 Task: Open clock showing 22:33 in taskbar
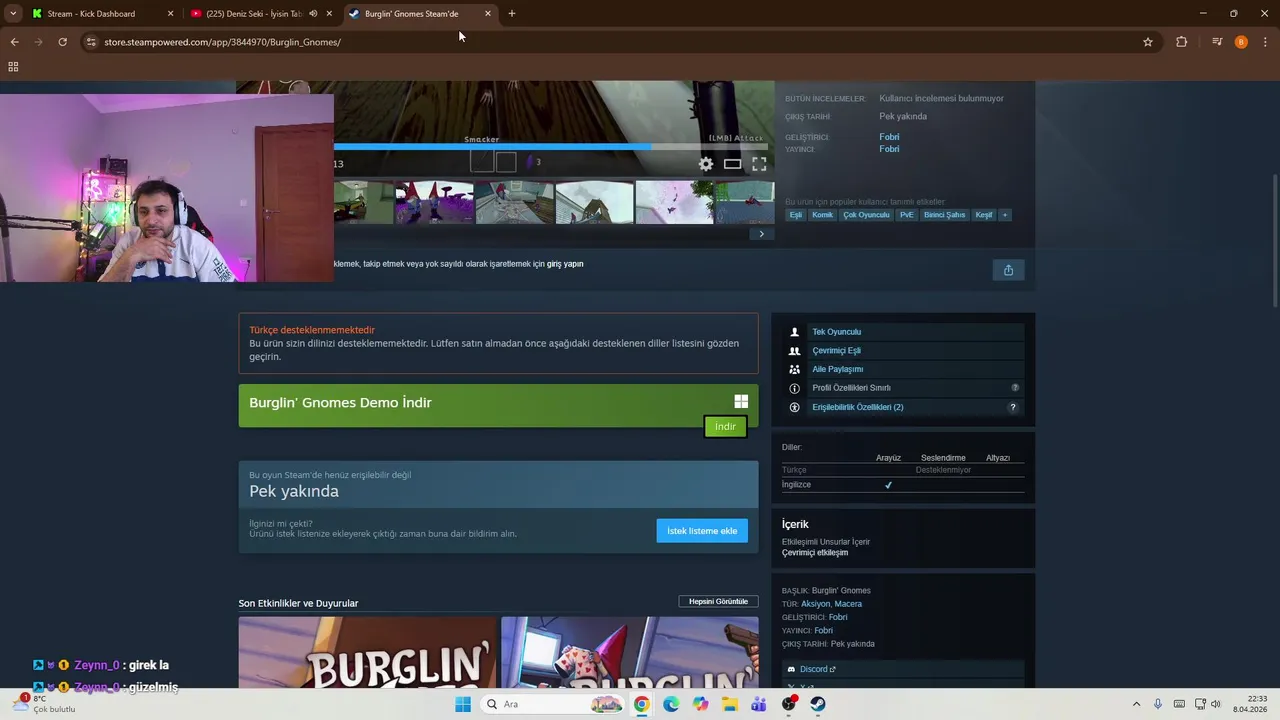pos(1250,704)
